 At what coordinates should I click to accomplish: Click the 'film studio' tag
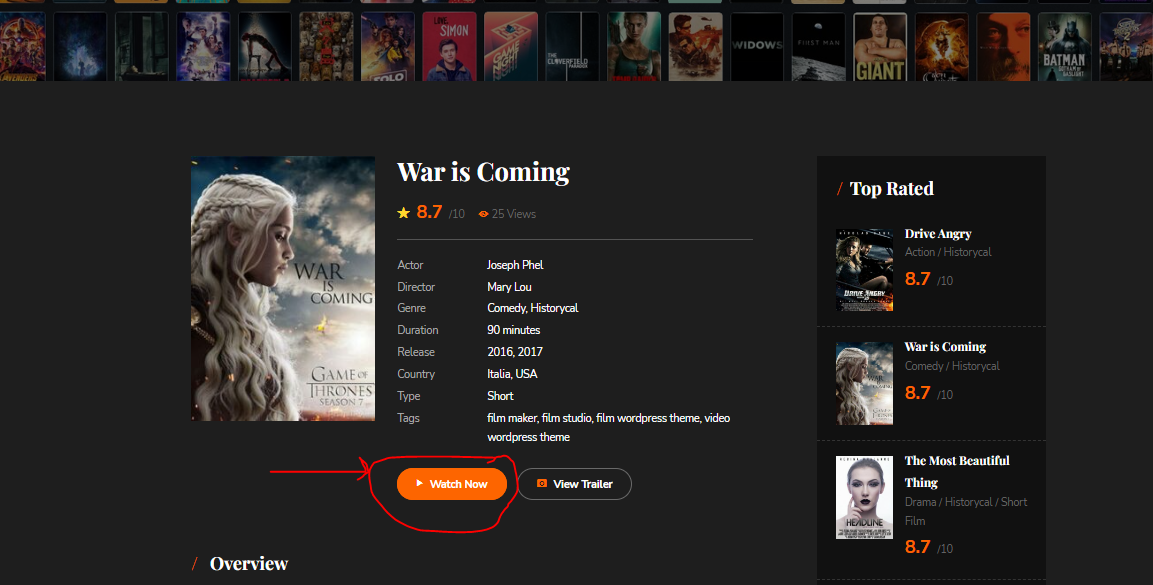(567, 418)
